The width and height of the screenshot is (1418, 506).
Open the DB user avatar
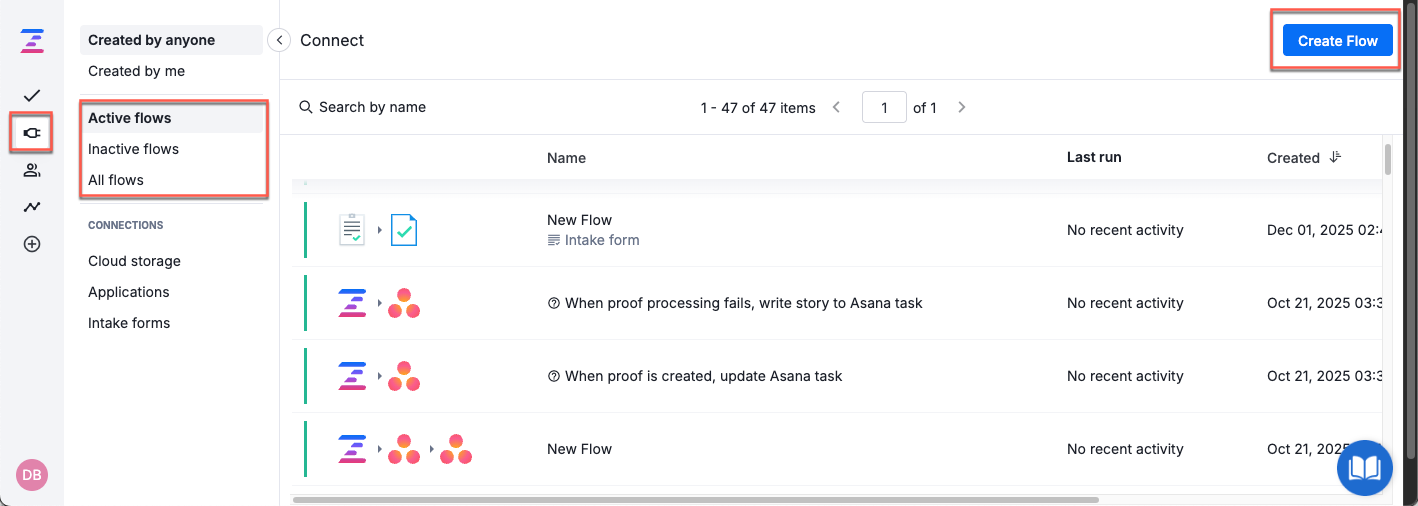32,475
